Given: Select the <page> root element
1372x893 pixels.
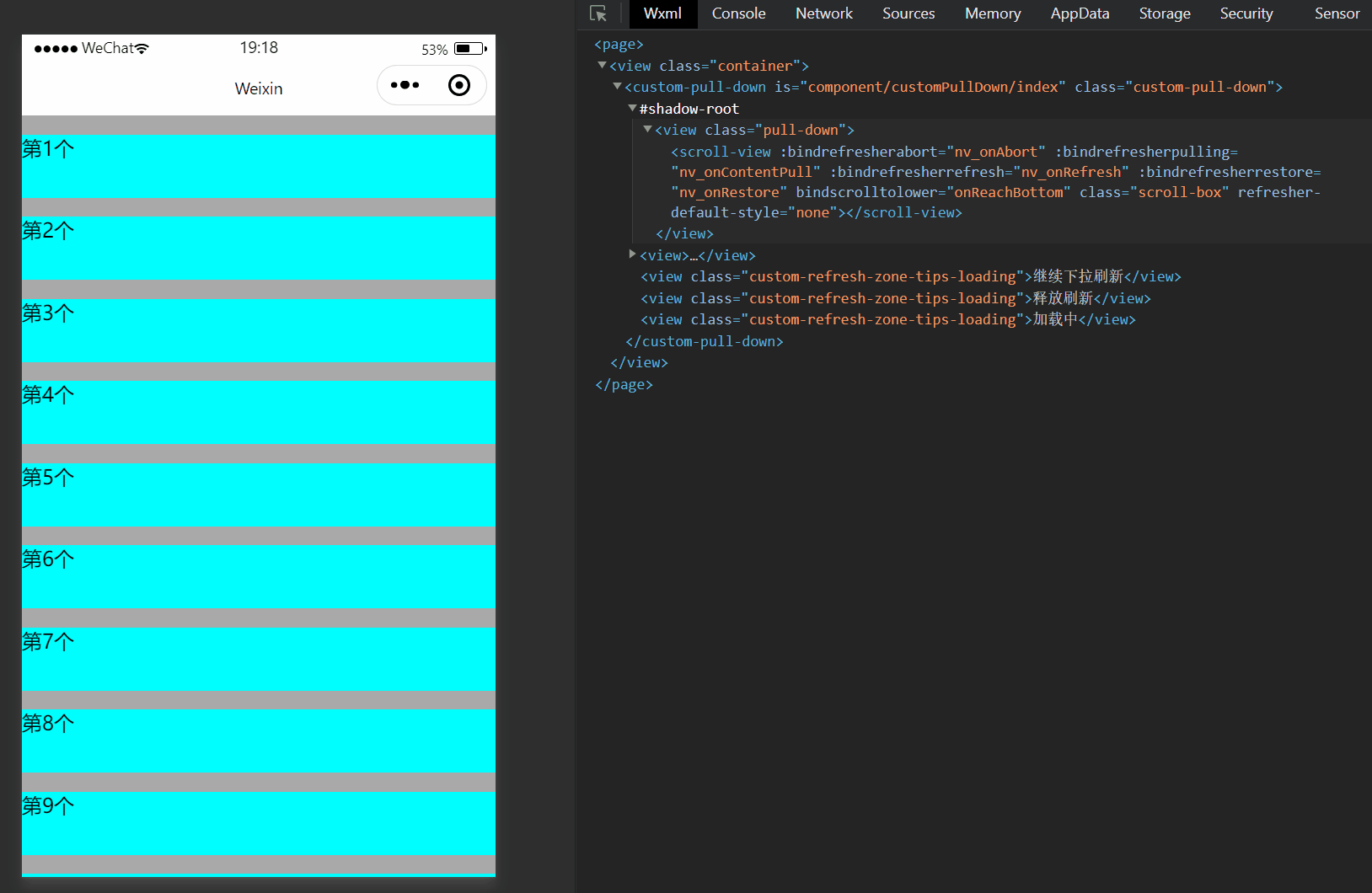Looking at the screenshot, I should (619, 44).
